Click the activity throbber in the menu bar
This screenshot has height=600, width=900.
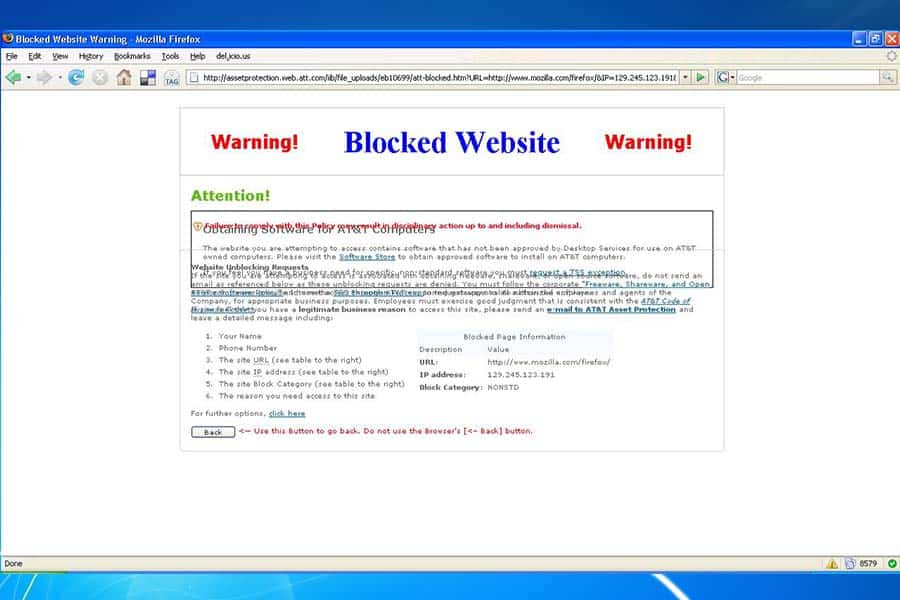(891, 56)
